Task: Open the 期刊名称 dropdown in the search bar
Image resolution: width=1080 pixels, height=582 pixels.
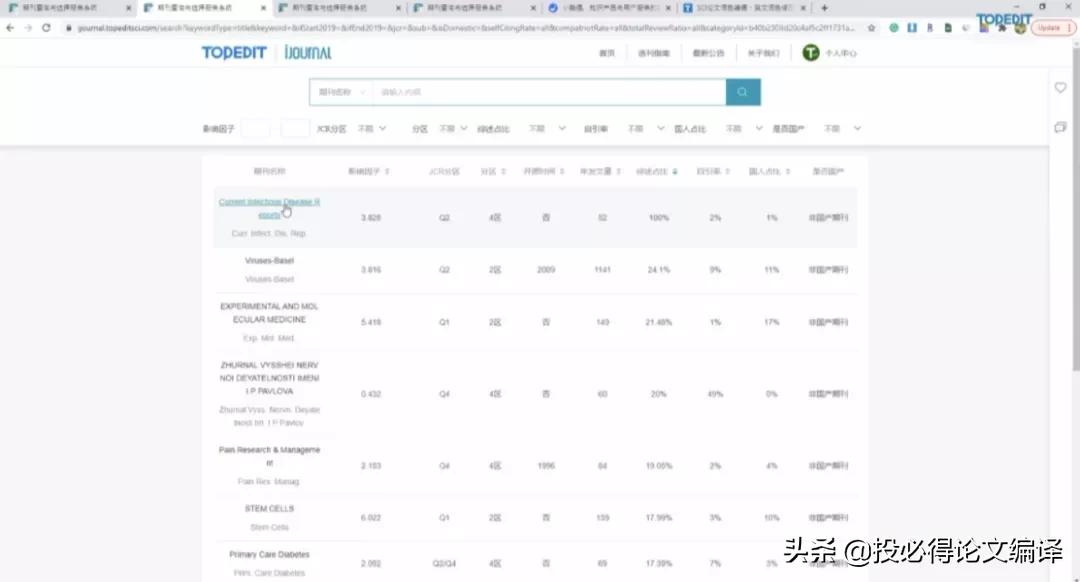Action: point(340,91)
